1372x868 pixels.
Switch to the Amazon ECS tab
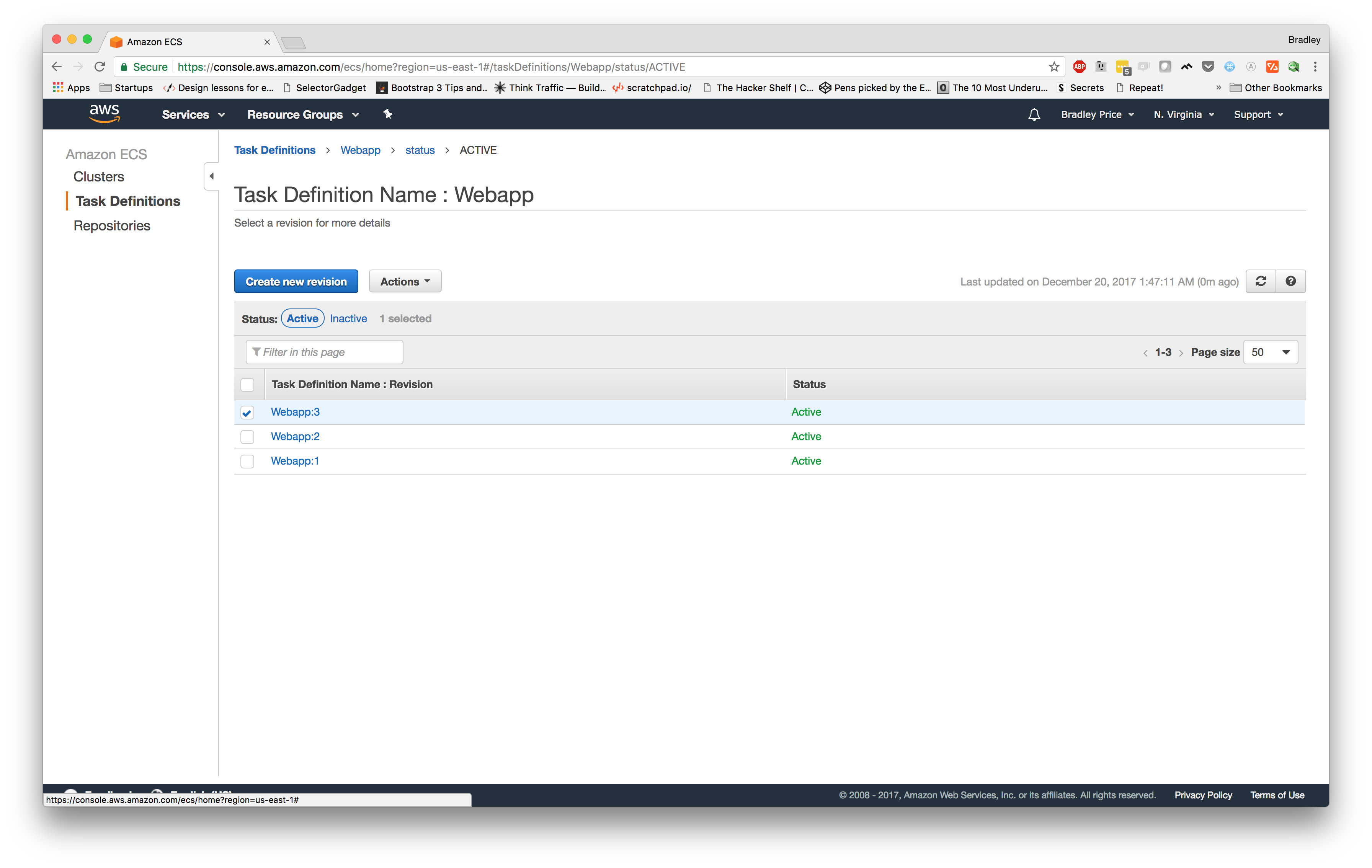tap(188, 42)
